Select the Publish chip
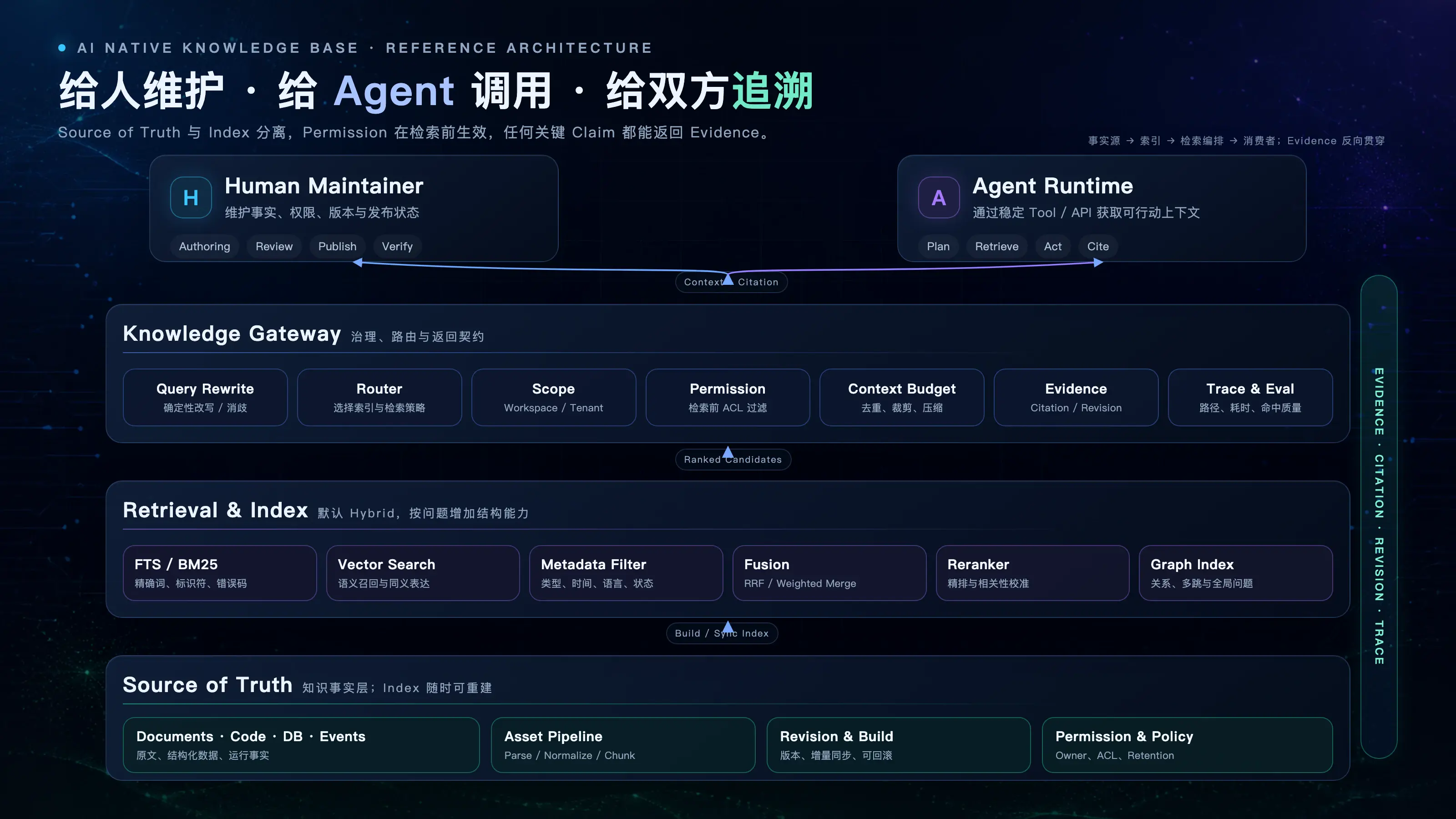 (x=338, y=247)
